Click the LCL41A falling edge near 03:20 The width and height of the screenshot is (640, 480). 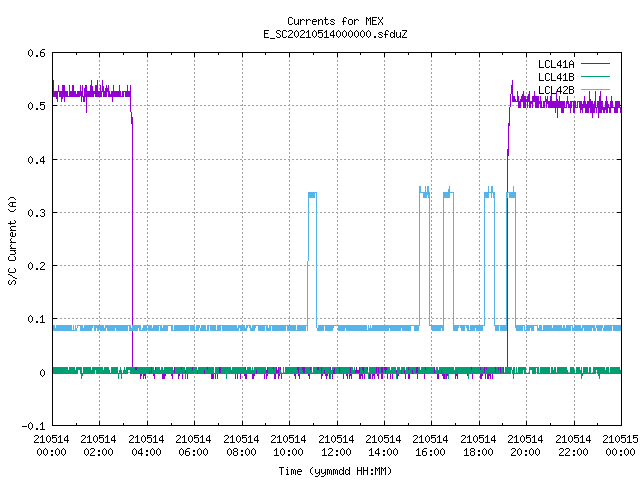pos(132,245)
